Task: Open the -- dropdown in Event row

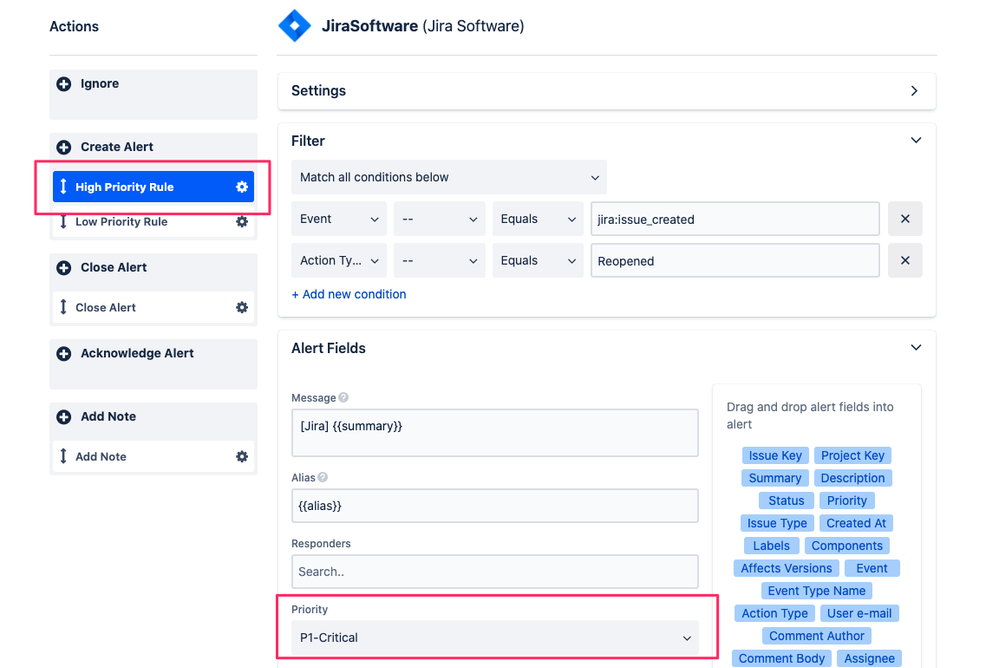Action: coord(440,219)
